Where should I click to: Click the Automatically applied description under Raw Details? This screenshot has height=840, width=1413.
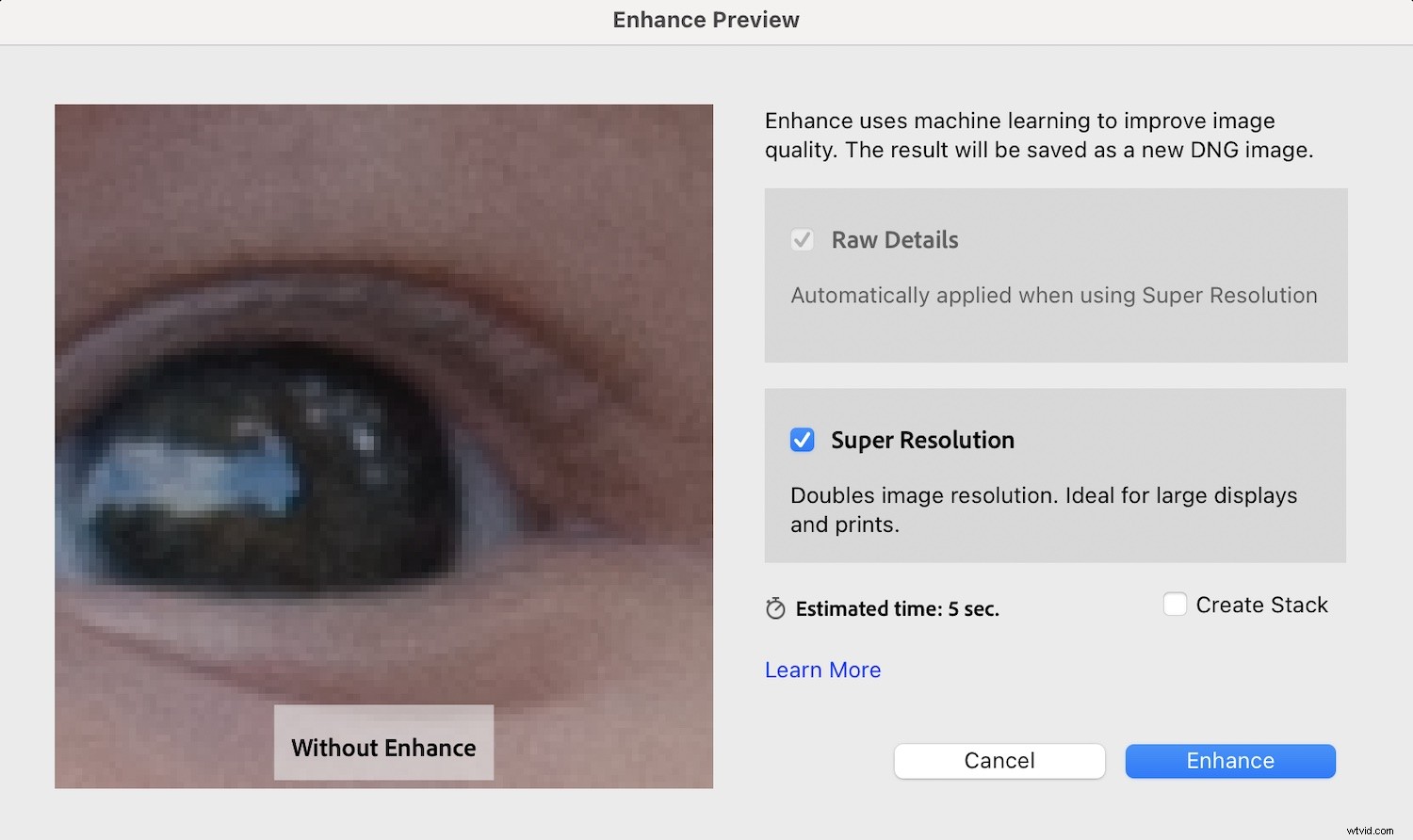[1053, 295]
